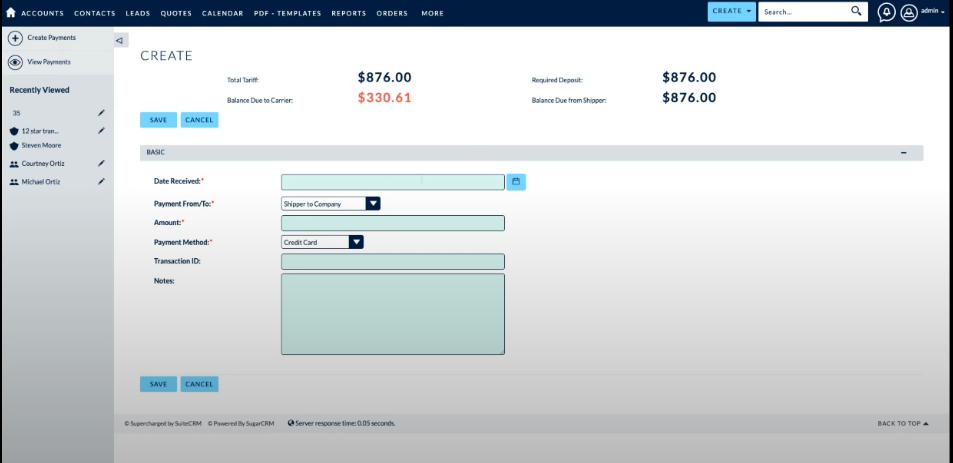
Task: Edit Courtney Ortiz using pencil icon
Action: coord(101,163)
